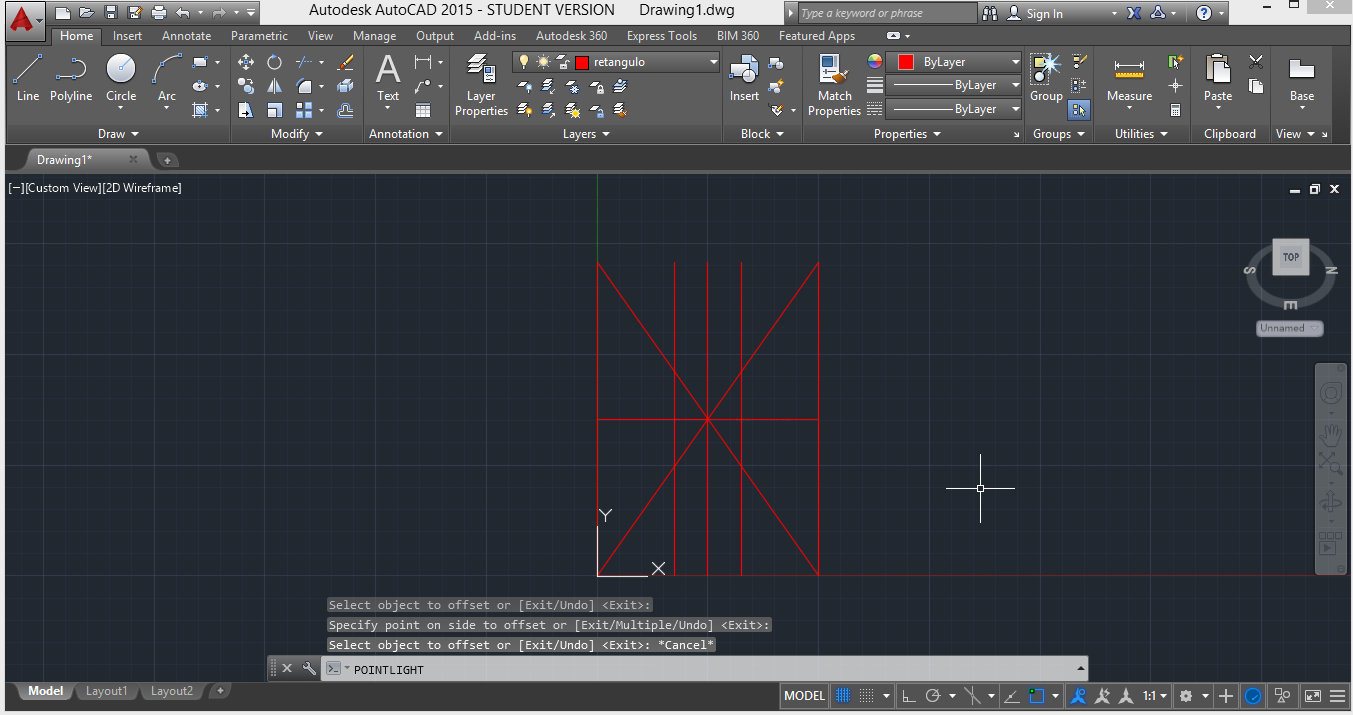Toggle hardware acceleration blue circle icon

coord(1253,696)
